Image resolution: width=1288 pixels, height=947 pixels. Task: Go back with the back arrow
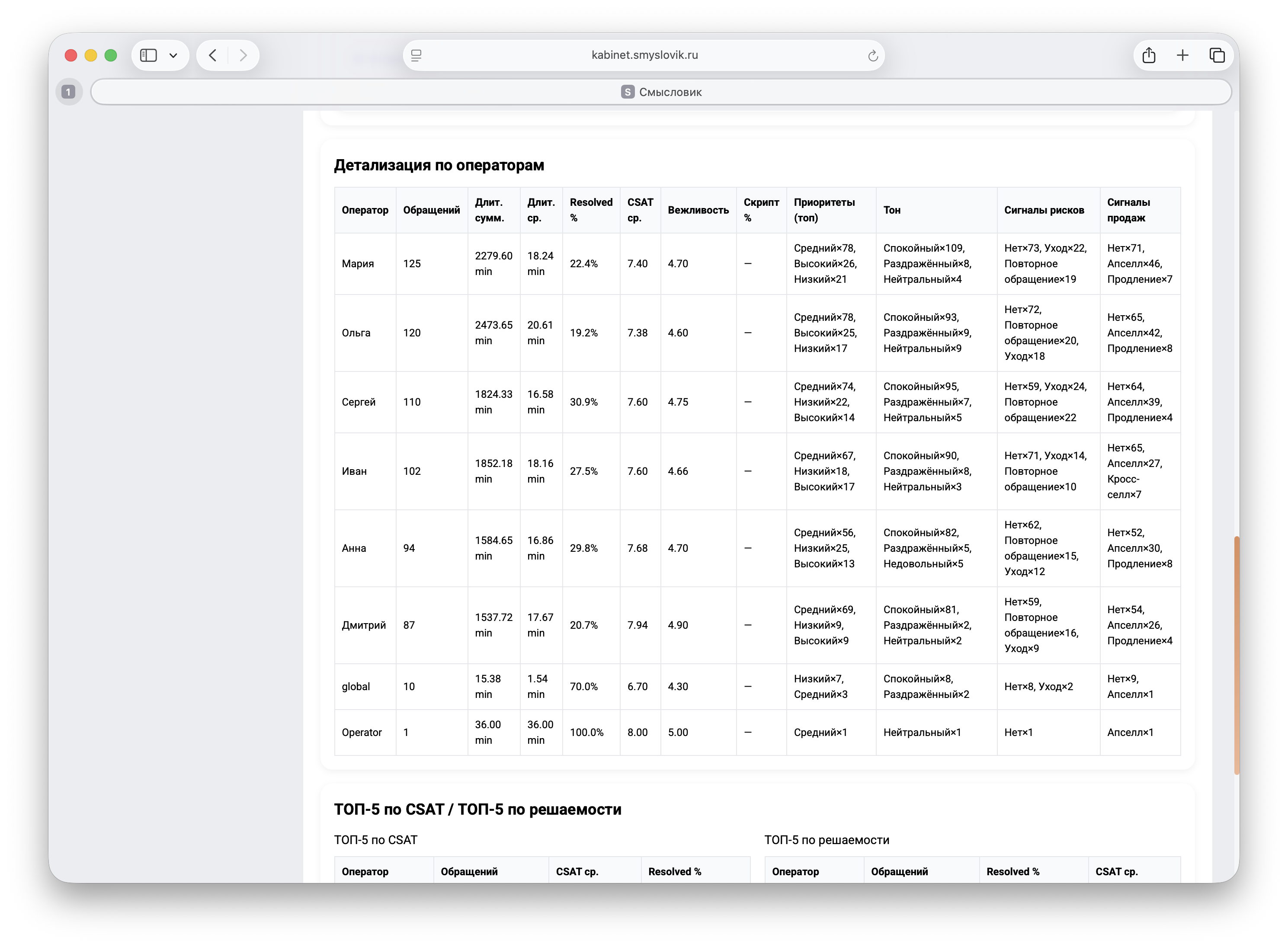213,55
